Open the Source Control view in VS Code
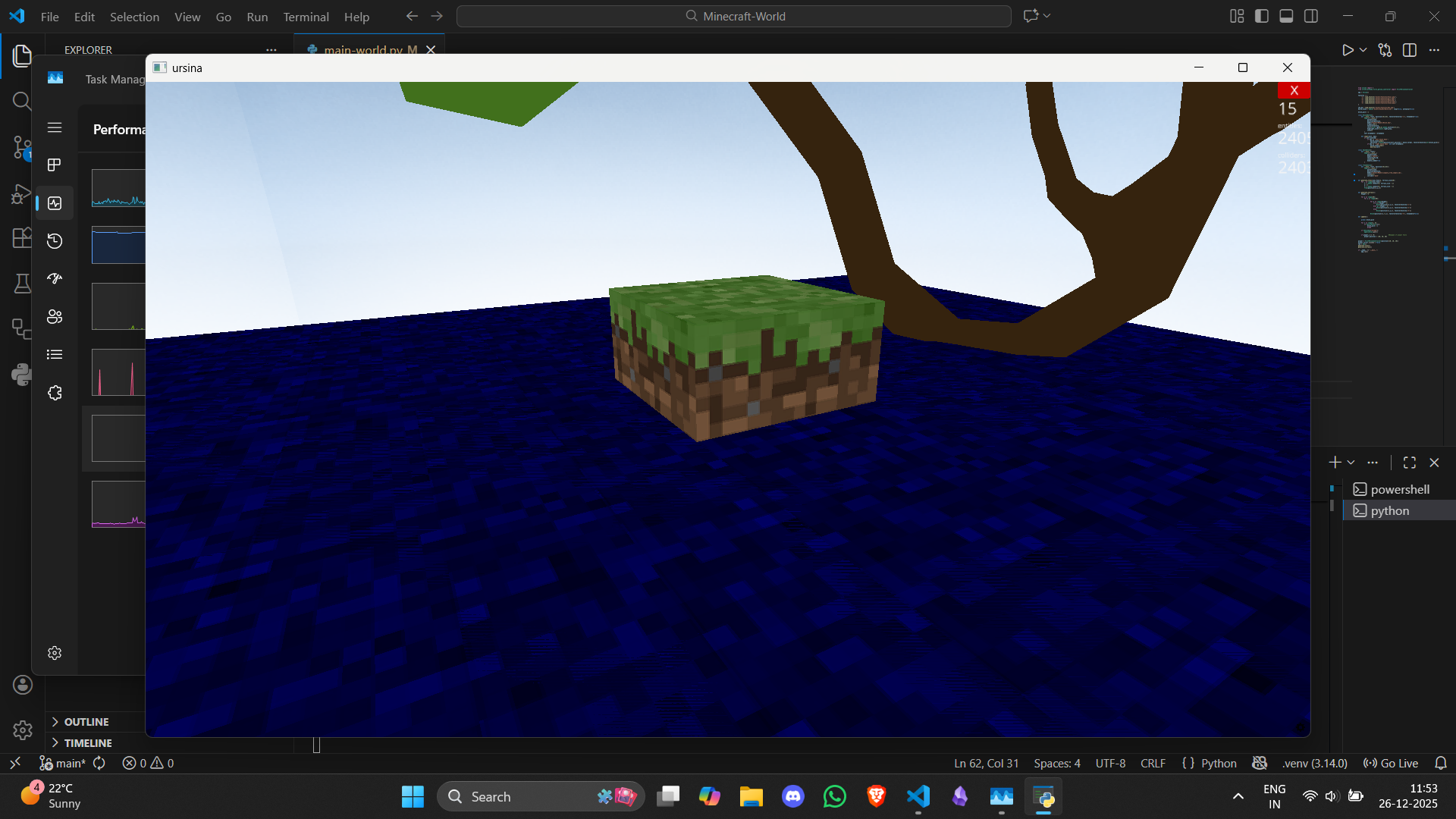 pyautogui.click(x=21, y=148)
